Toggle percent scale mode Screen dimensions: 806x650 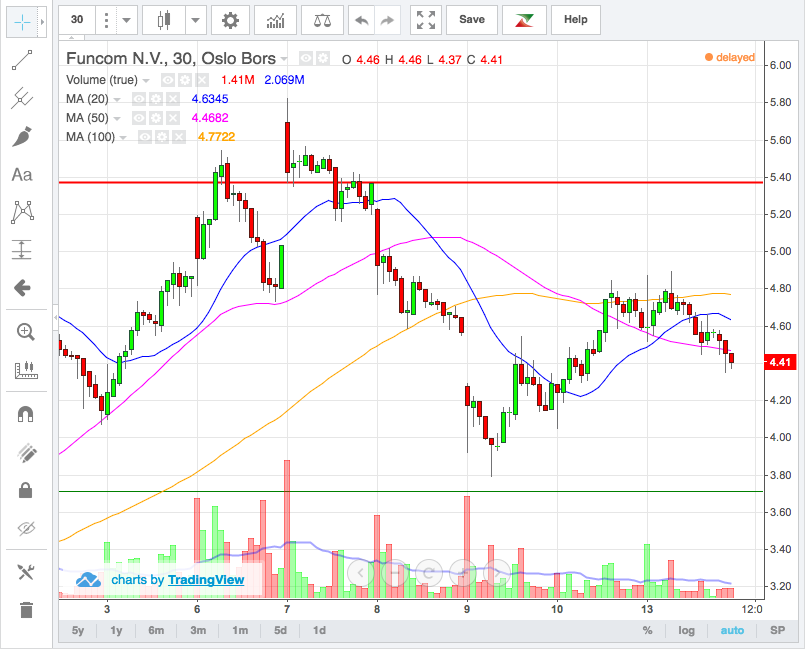[x=647, y=630]
